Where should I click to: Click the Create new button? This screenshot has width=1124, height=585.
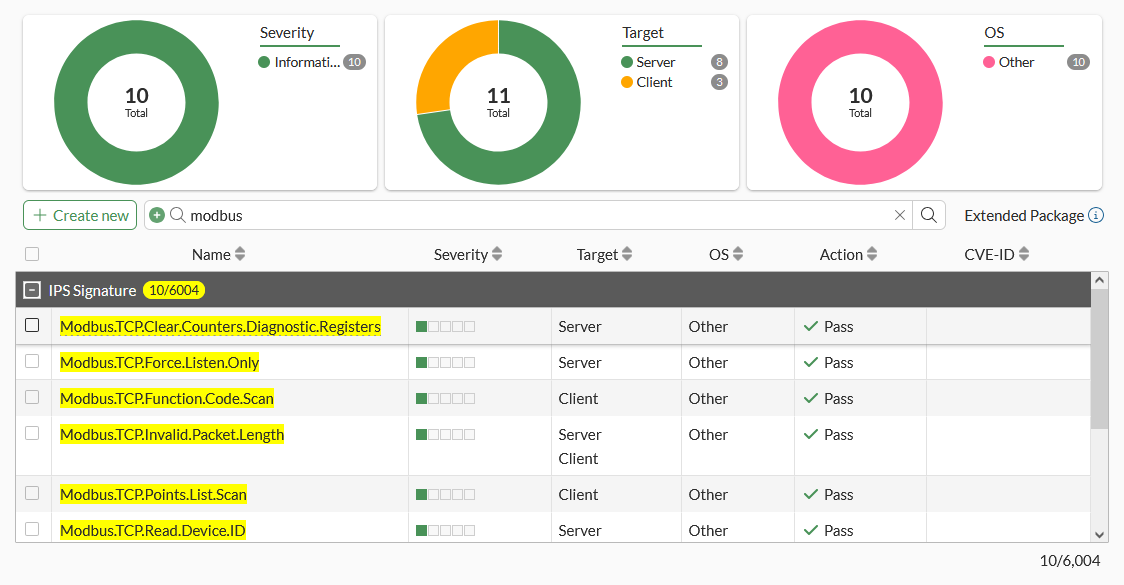tap(80, 215)
